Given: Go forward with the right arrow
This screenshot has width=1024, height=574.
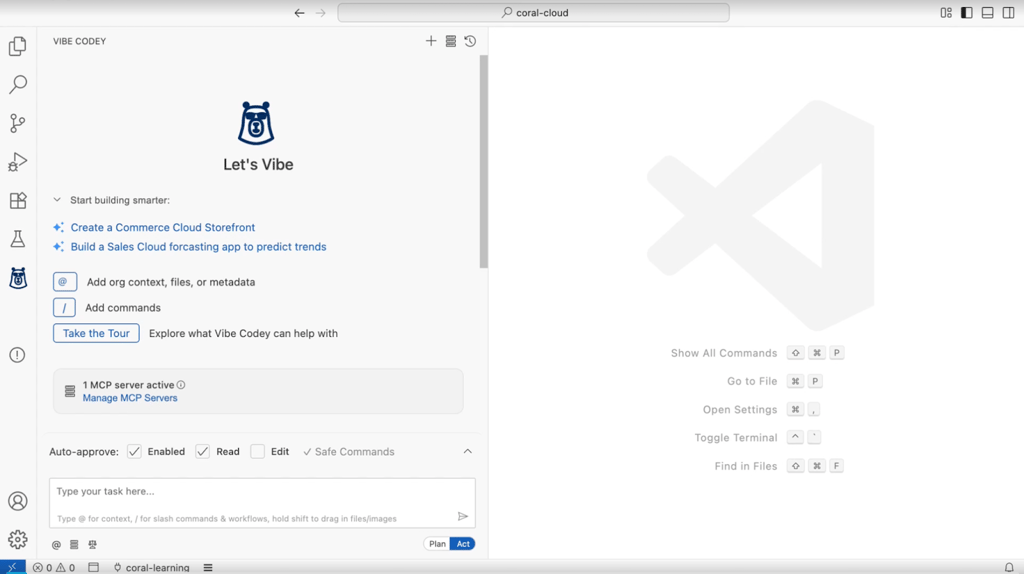Looking at the screenshot, I should point(321,13).
